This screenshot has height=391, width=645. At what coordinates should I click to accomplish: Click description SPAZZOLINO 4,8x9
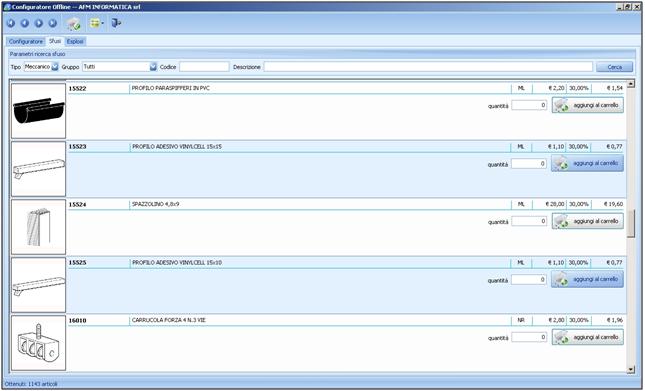[x=155, y=204]
